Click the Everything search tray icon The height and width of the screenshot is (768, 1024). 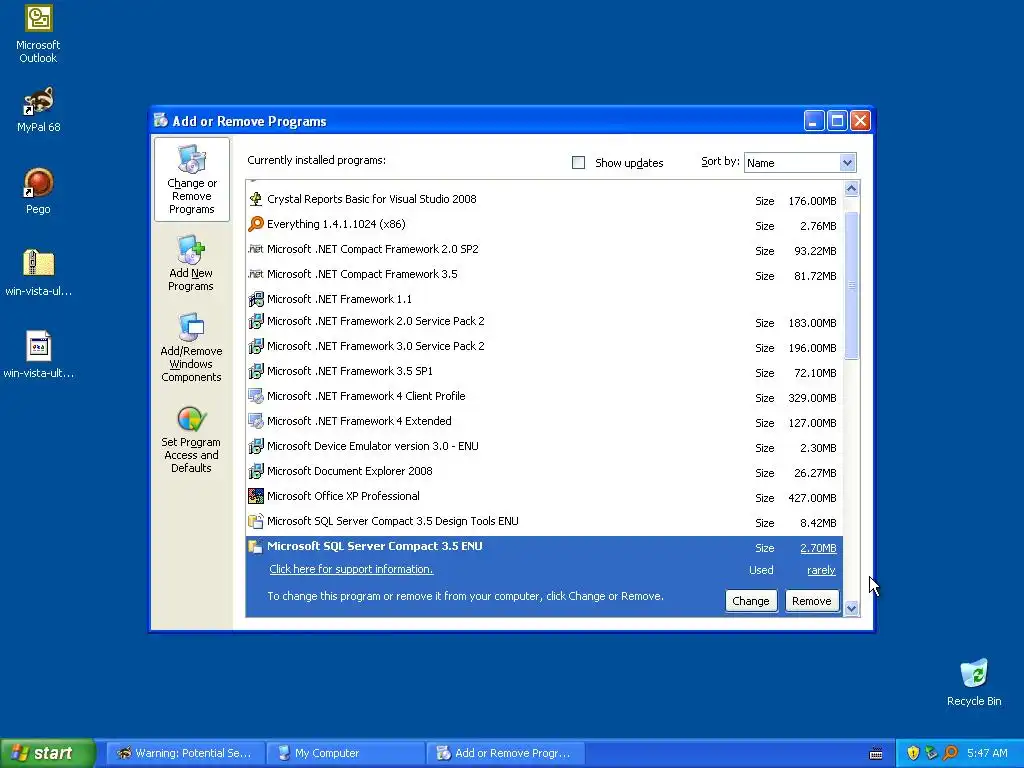click(x=950, y=753)
